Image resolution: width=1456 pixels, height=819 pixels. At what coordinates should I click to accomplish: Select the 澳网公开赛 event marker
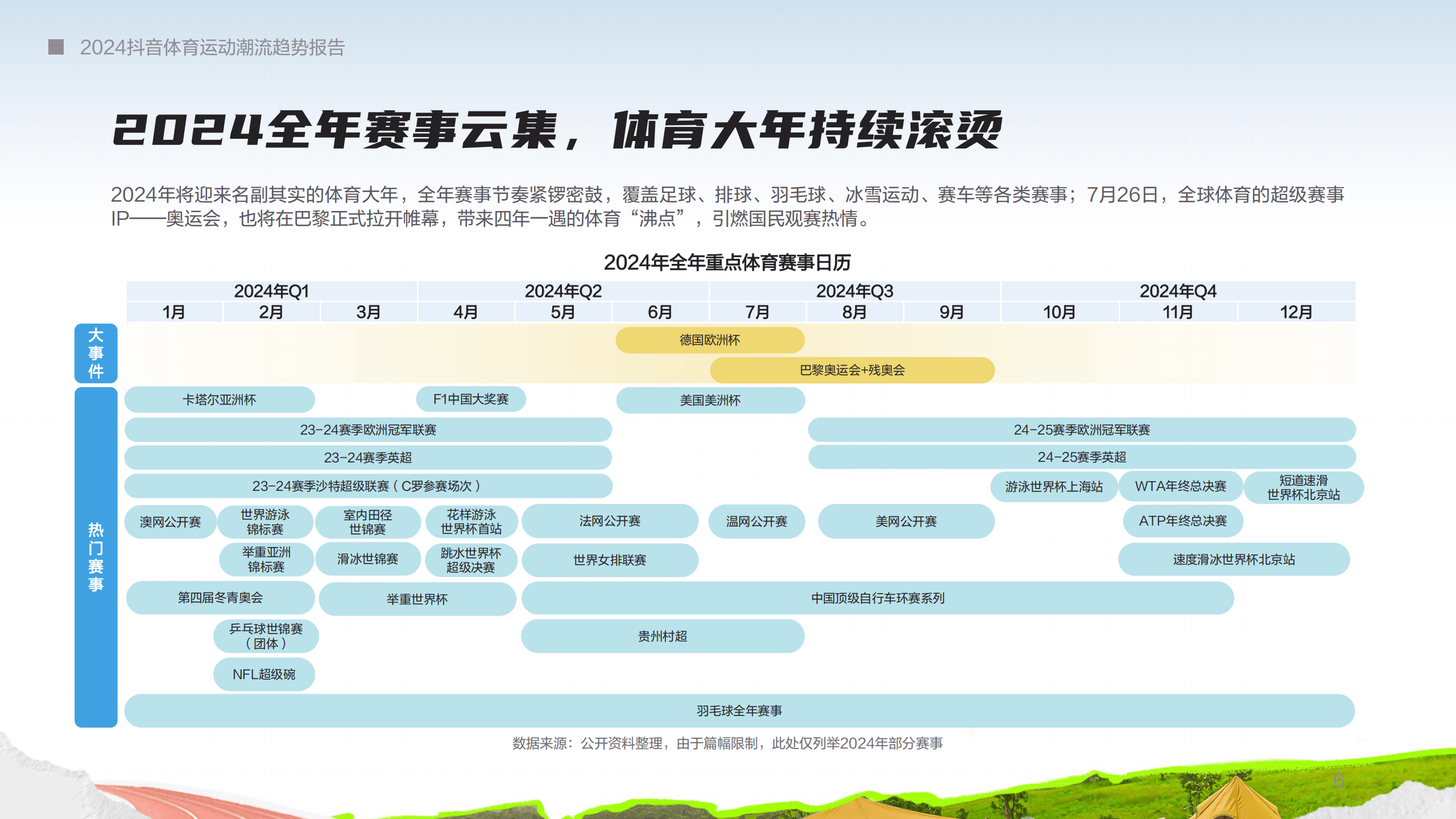(x=171, y=521)
